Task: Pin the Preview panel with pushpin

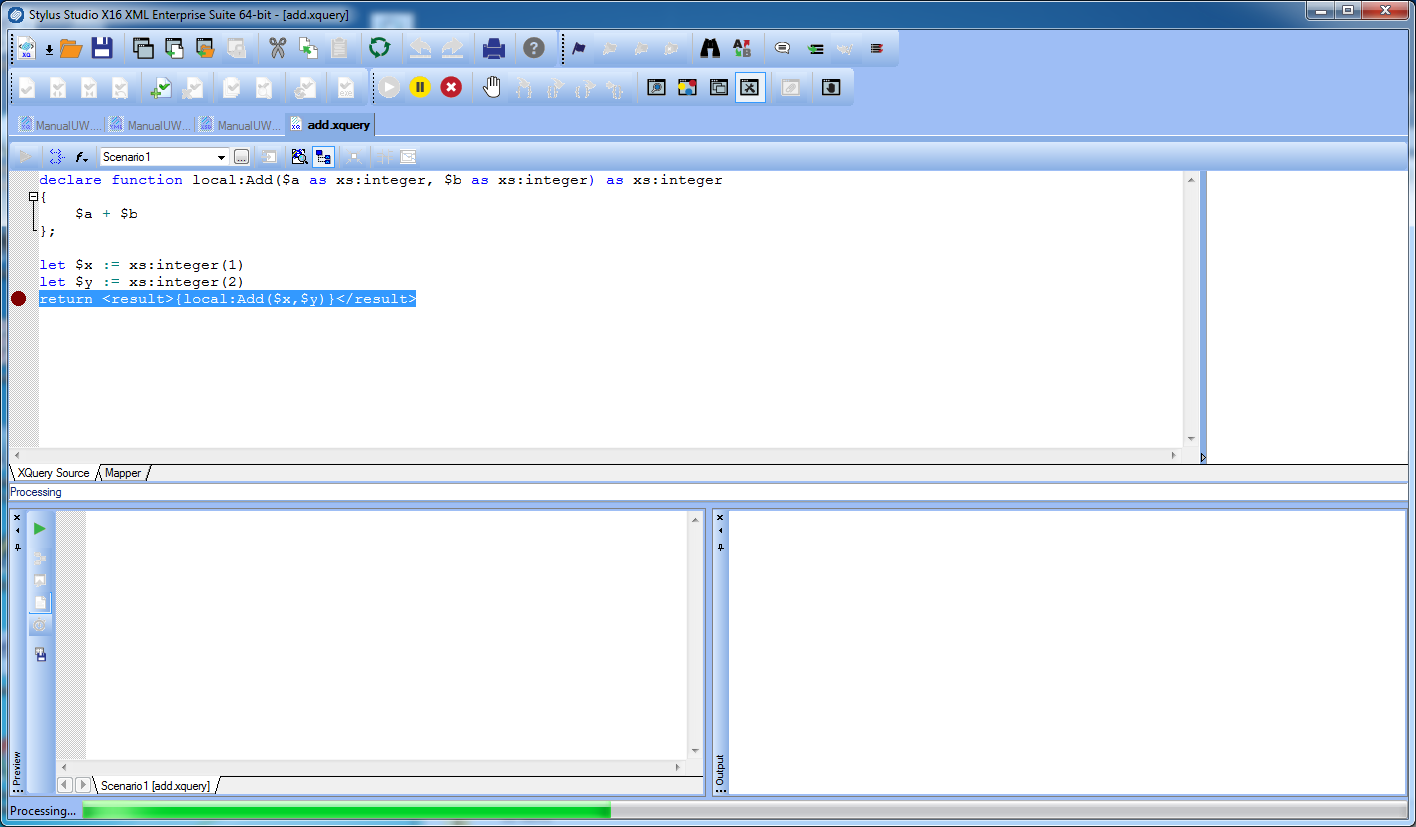Action: (17, 547)
